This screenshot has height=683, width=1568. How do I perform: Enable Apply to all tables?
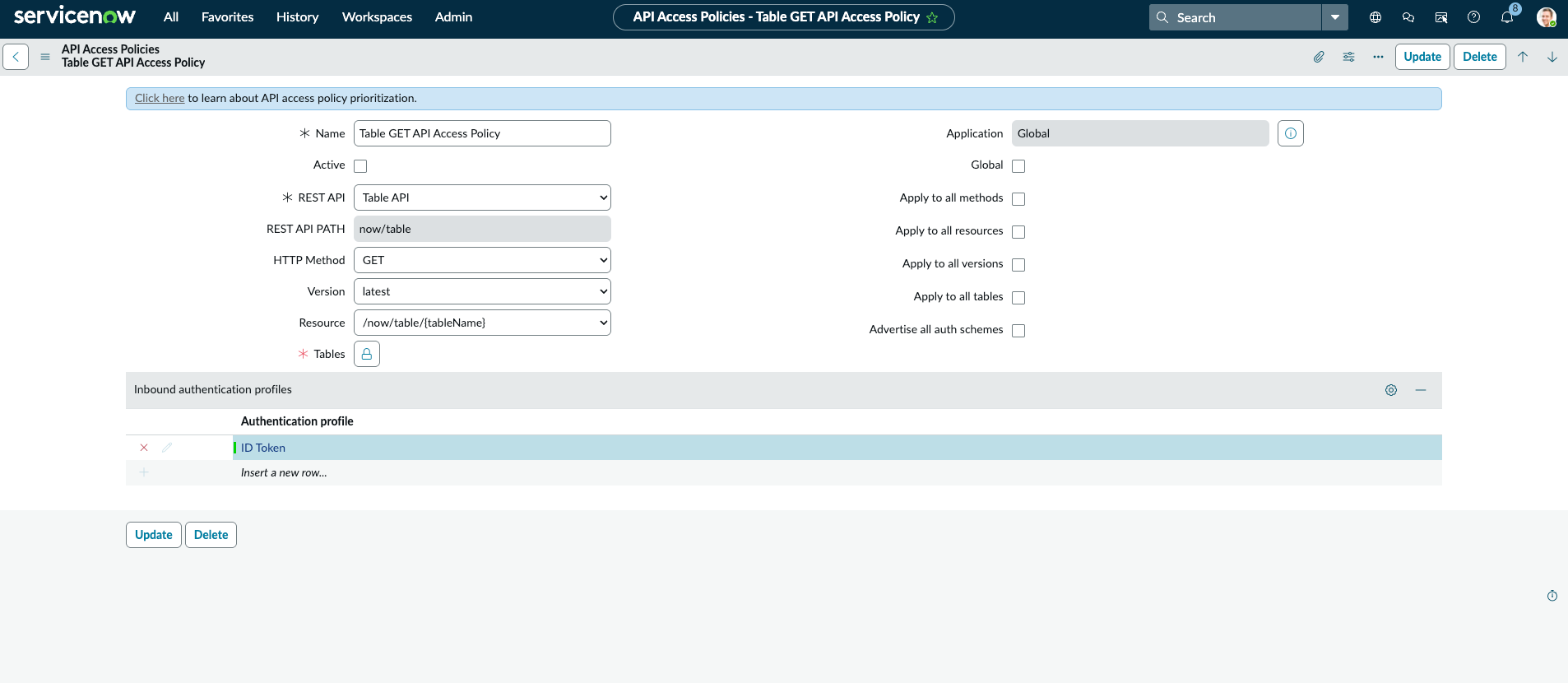coord(1018,298)
